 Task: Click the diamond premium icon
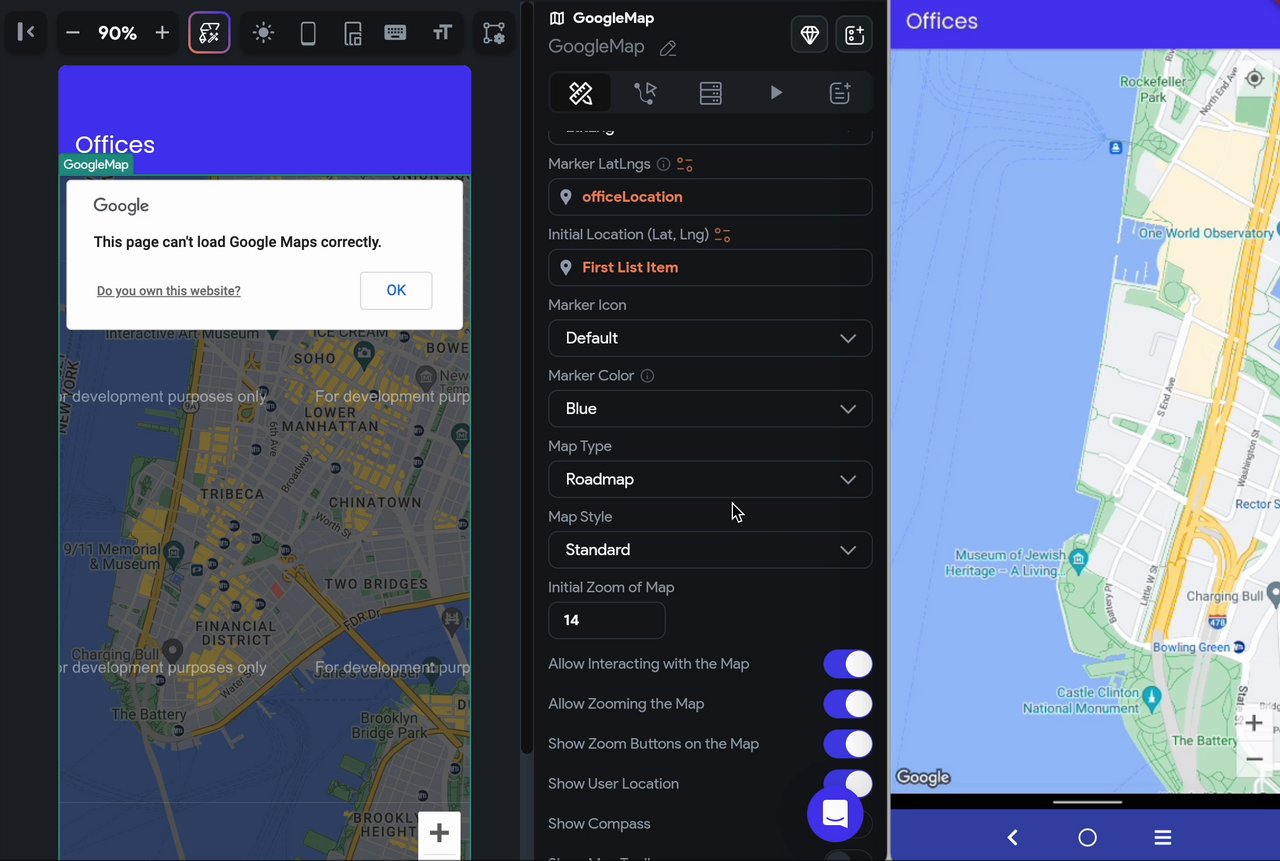click(x=810, y=35)
